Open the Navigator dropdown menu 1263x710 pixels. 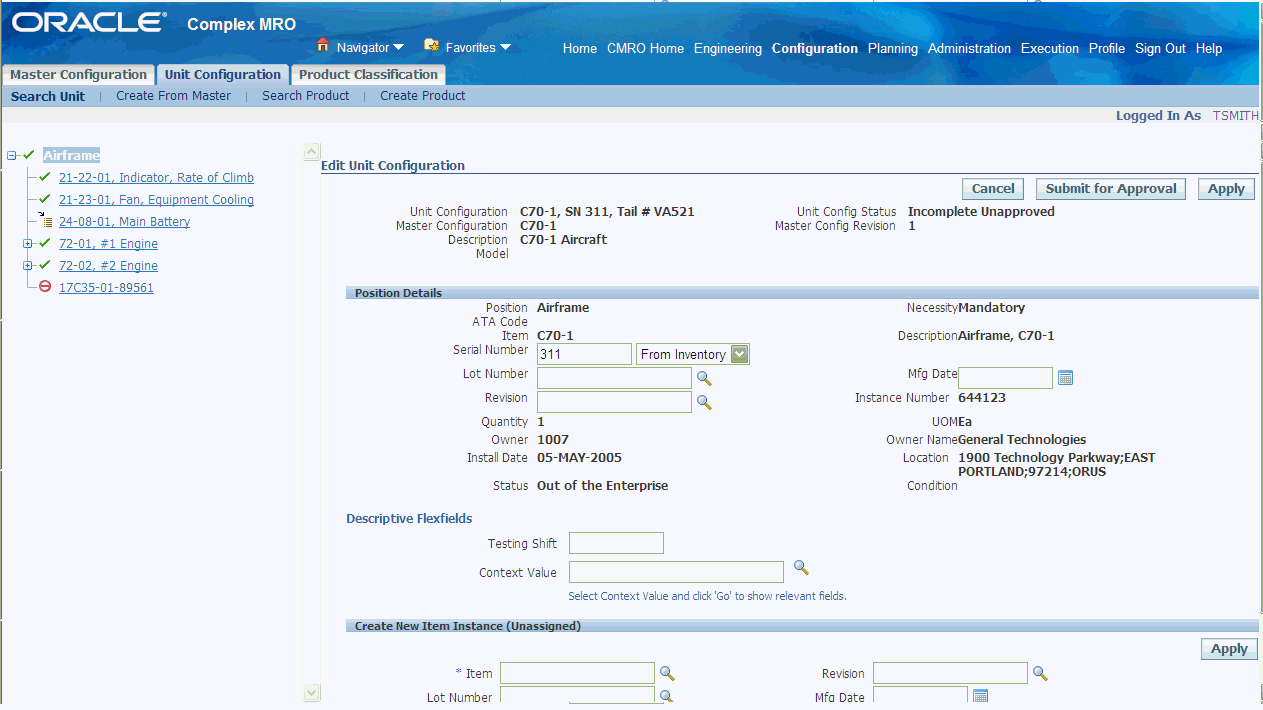pos(398,47)
